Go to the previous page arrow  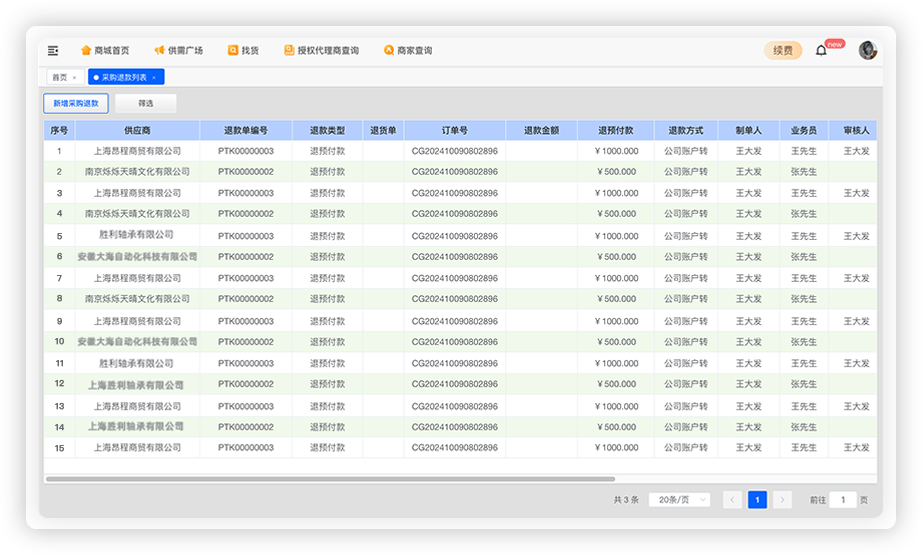coord(732,500)
